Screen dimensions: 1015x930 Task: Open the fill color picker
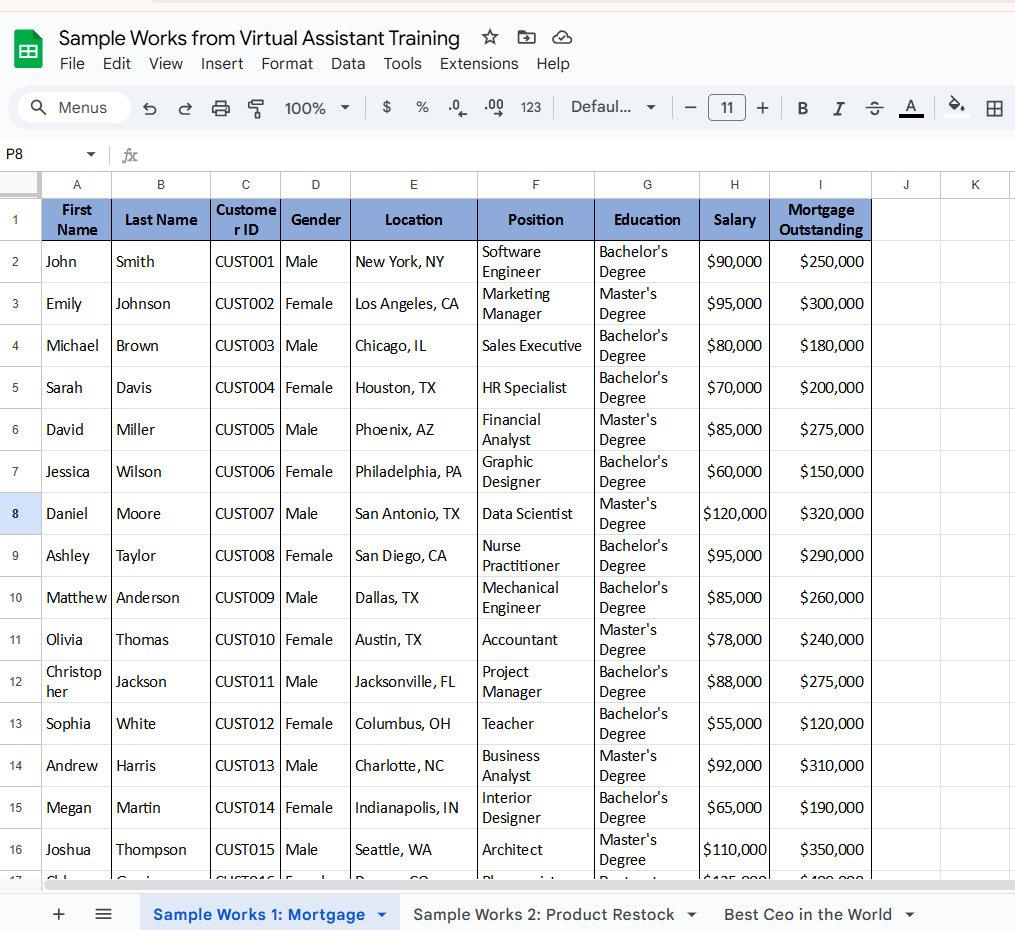[957, 107]
